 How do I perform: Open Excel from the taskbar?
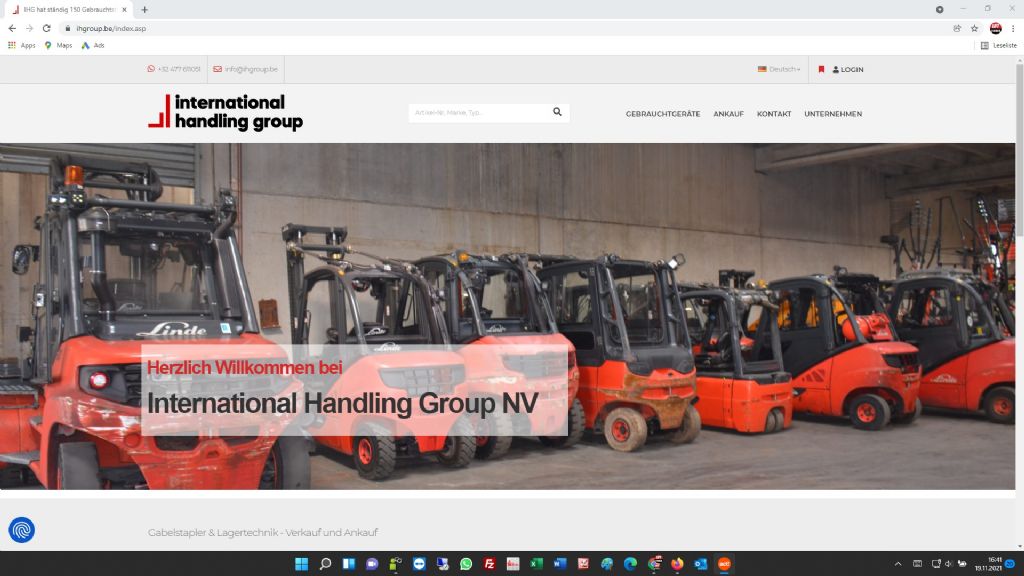click(x=536, y=564)
